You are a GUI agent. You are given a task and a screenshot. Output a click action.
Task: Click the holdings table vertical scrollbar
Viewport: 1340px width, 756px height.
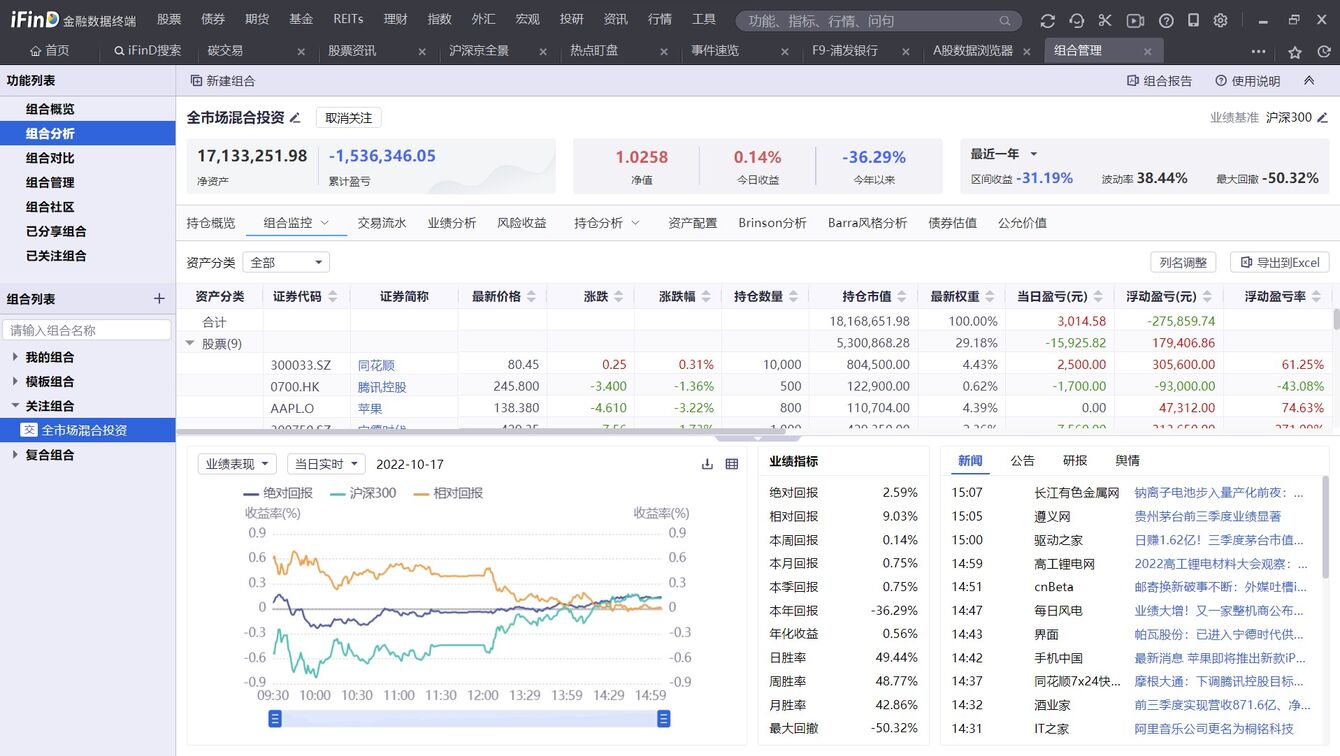pyautogui.click(x=1336, y=320)
